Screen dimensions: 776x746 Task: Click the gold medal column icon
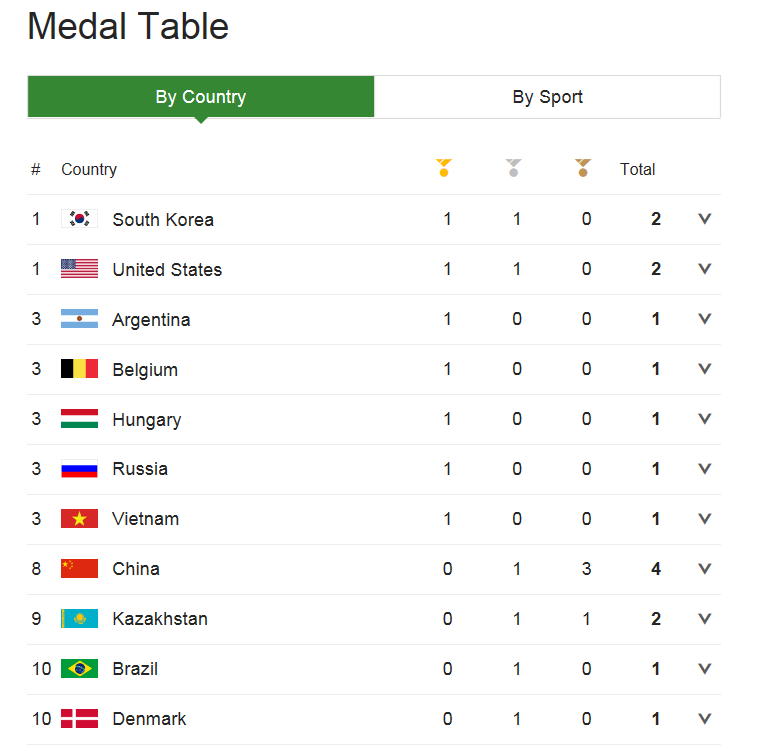444,168
